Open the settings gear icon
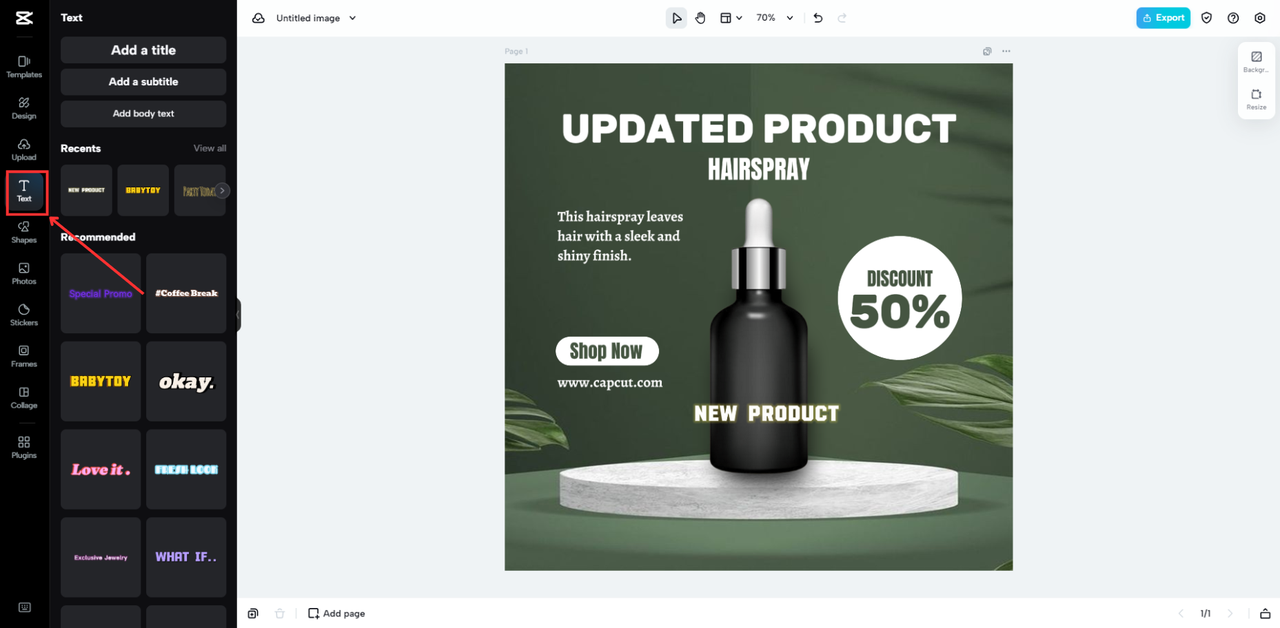Screen dimensions: 1280x628 click(1260, 18)
